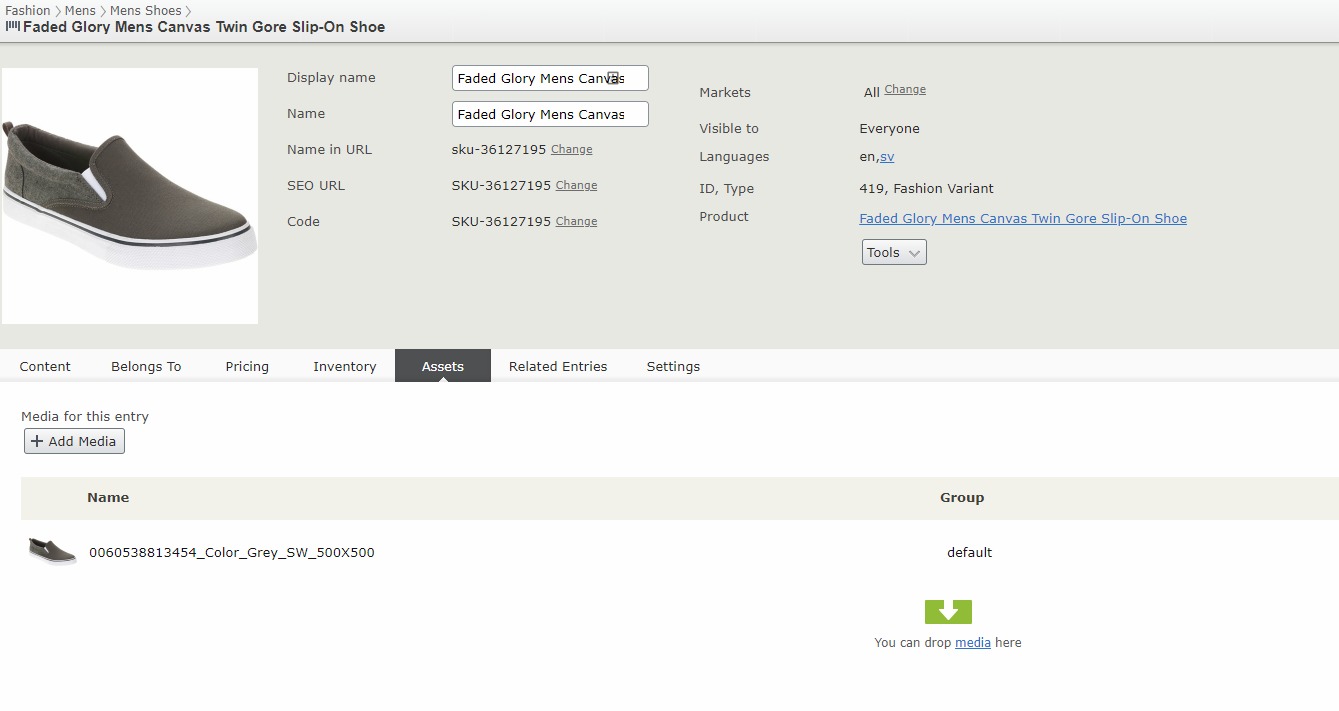Open the Tools dropdown
1339x711 pixels.
pyautogui.click(x=893, y=253)
